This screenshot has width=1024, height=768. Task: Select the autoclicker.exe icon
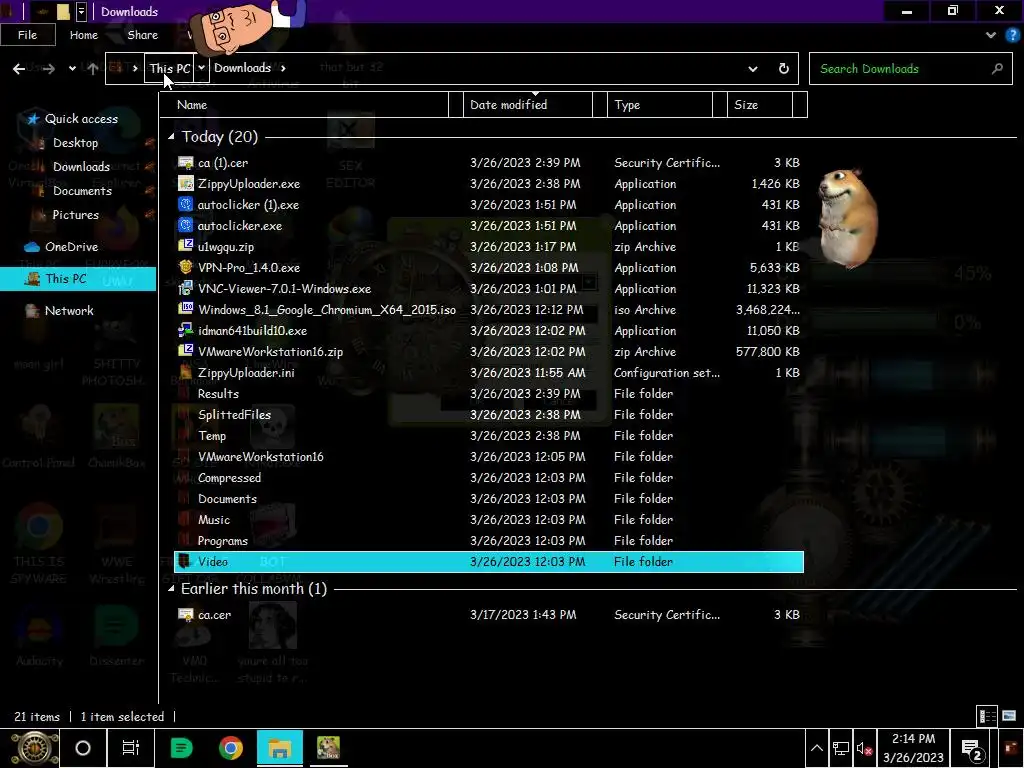[185, 225]
